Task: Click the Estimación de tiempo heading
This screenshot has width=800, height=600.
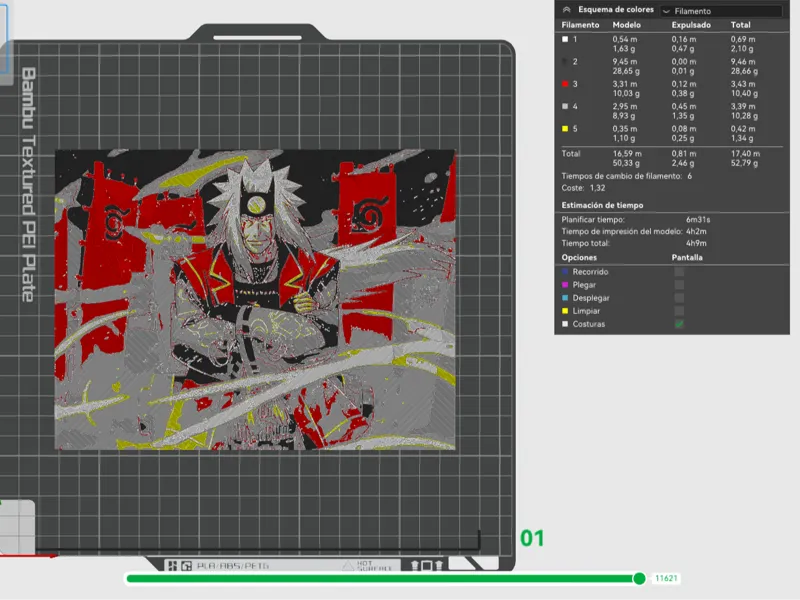Action: pos(602,205)
